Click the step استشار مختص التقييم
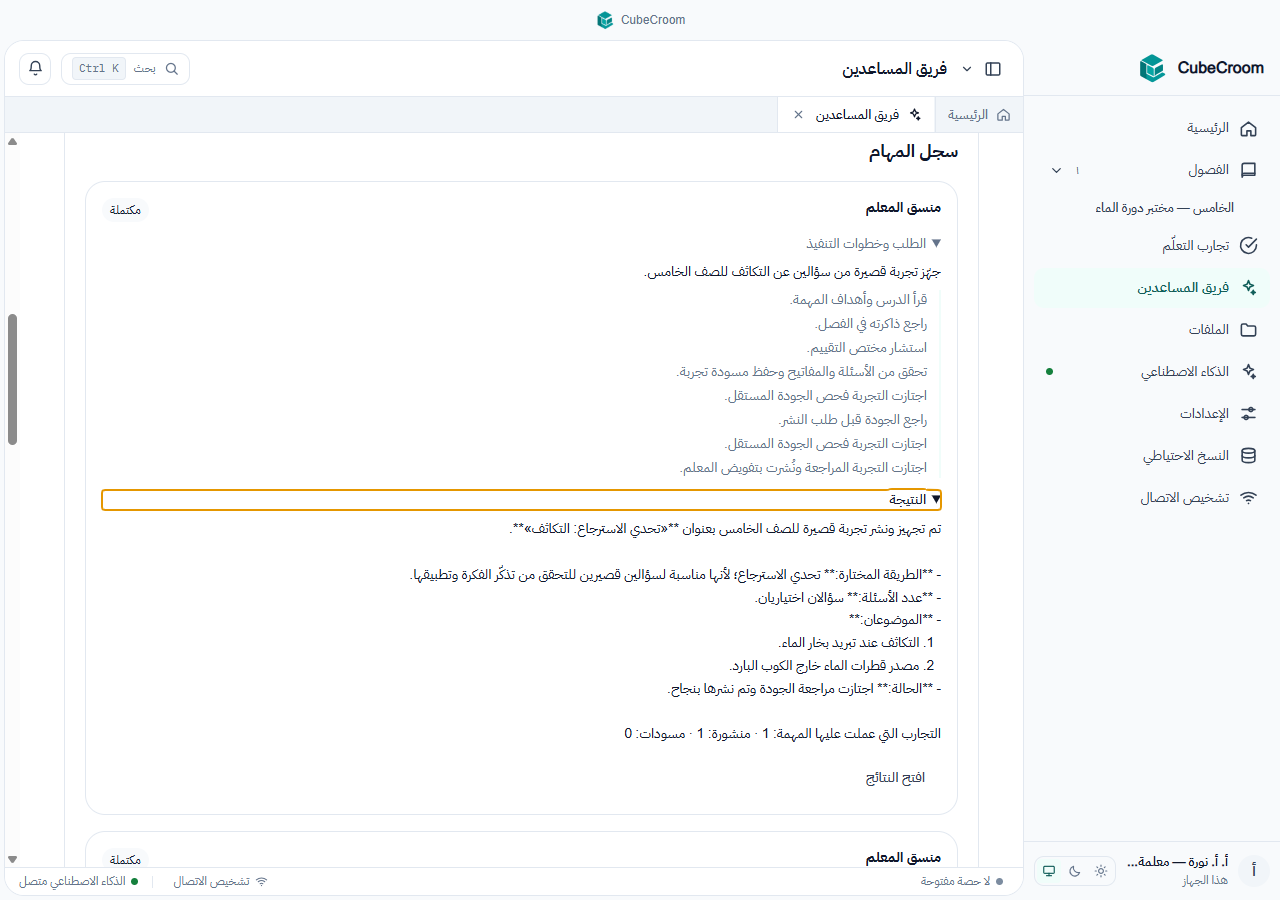 (x=867, y=348)
